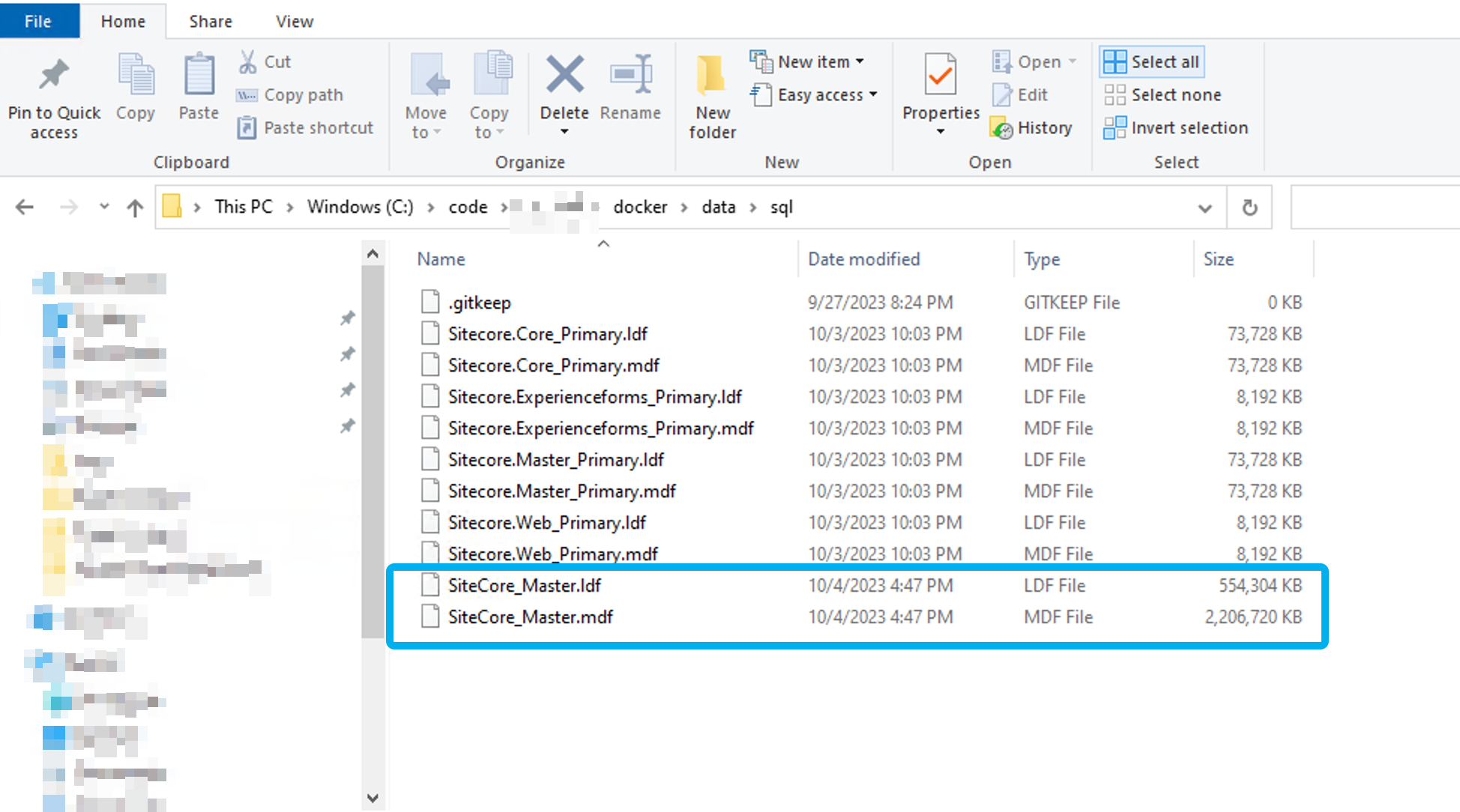
Task: Open the Move to command
Action: coord(426,95)
